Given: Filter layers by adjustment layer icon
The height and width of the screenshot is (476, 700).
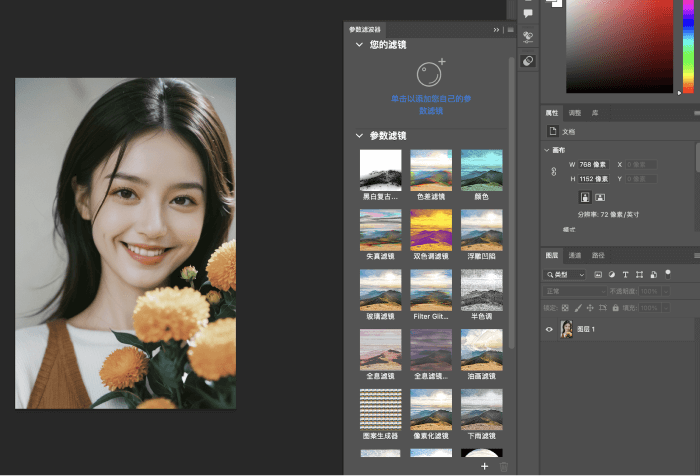Looking at the screenshot, I should point(612,275).
